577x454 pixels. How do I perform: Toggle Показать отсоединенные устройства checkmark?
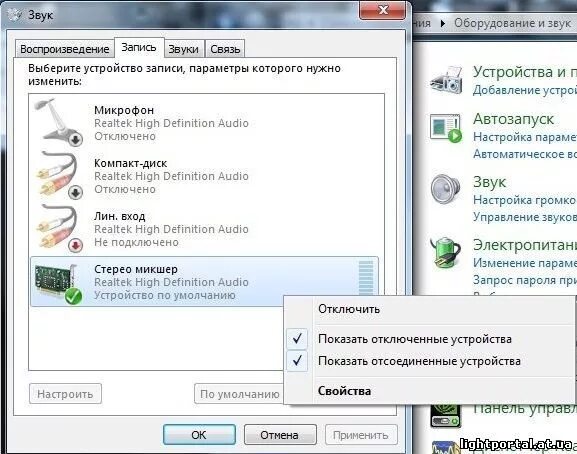pyautogui.click(x=297, y=361)
